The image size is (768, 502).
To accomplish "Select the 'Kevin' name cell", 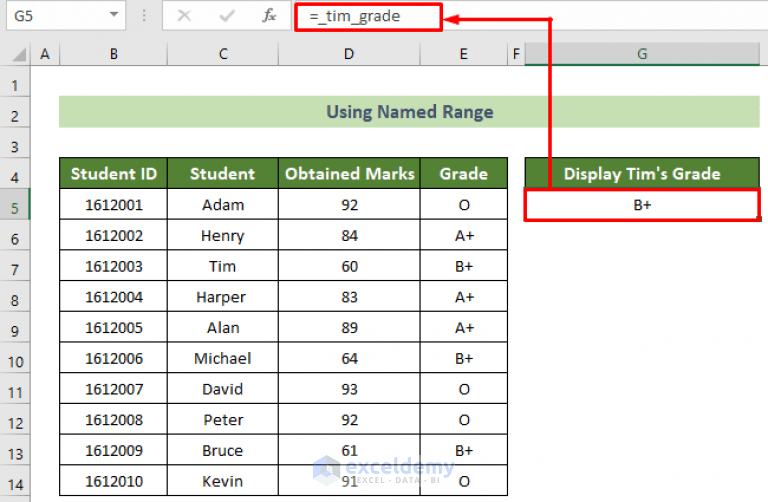I will coord(223,481).
